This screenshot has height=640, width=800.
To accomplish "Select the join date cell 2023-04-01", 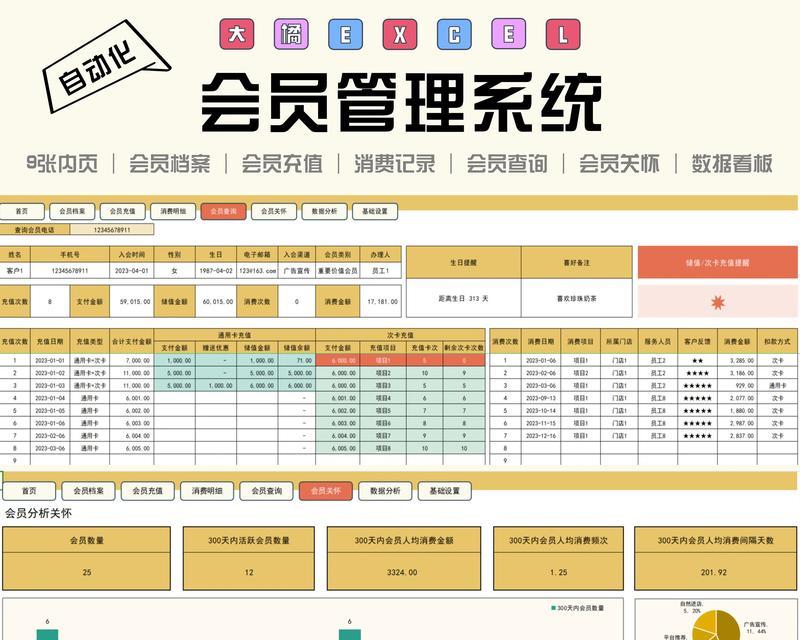I will tap(132, 270).
